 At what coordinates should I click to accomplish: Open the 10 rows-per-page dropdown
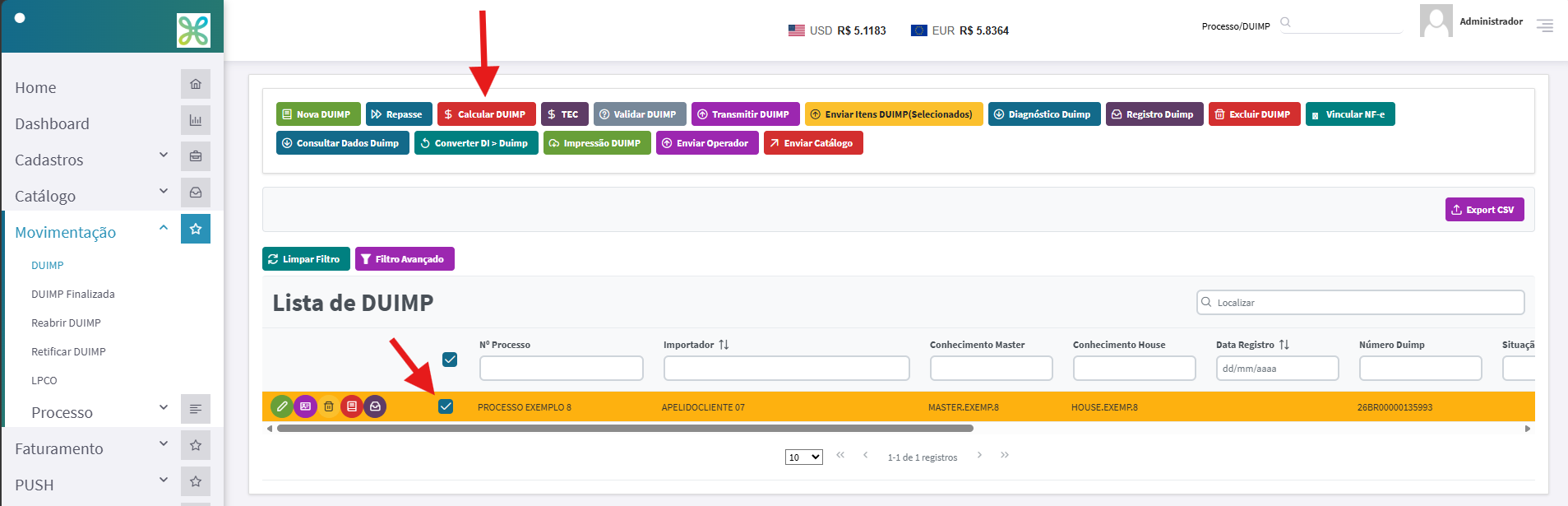point(804,457)
